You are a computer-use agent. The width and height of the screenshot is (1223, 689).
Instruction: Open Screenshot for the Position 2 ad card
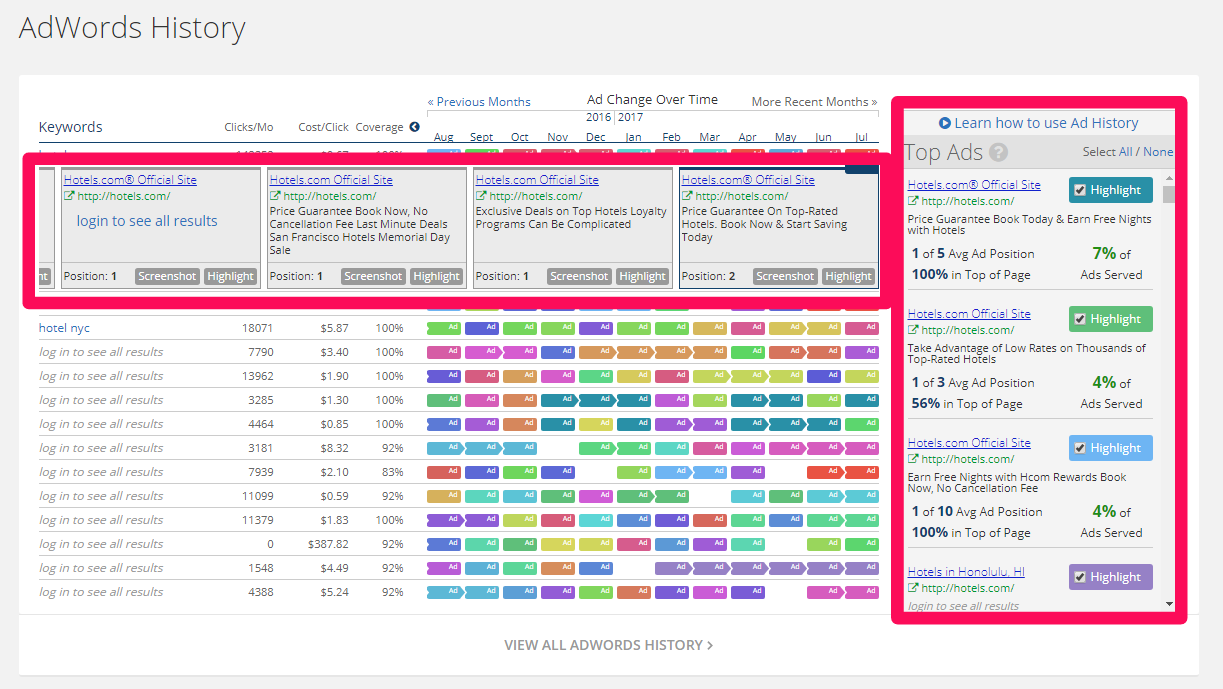pyautogui.click(x=786, y=277)
